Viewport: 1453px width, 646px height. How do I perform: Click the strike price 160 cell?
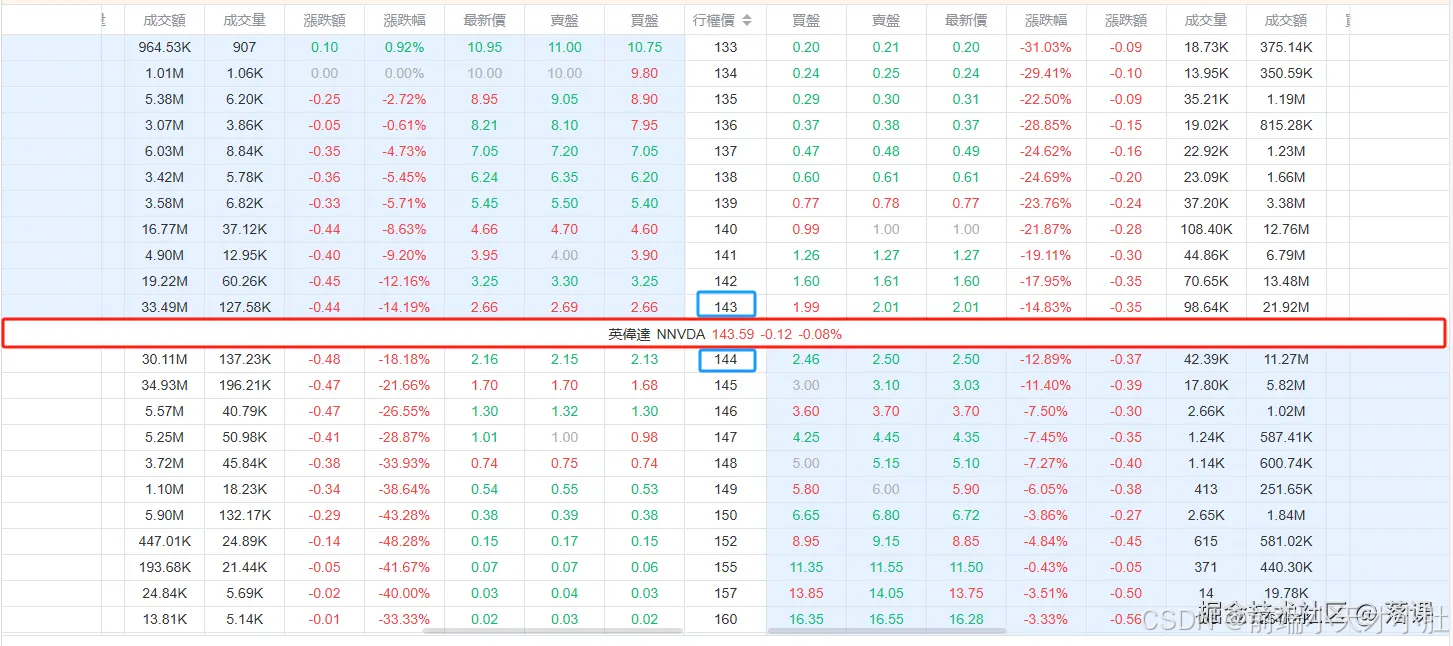pos(726,619)
